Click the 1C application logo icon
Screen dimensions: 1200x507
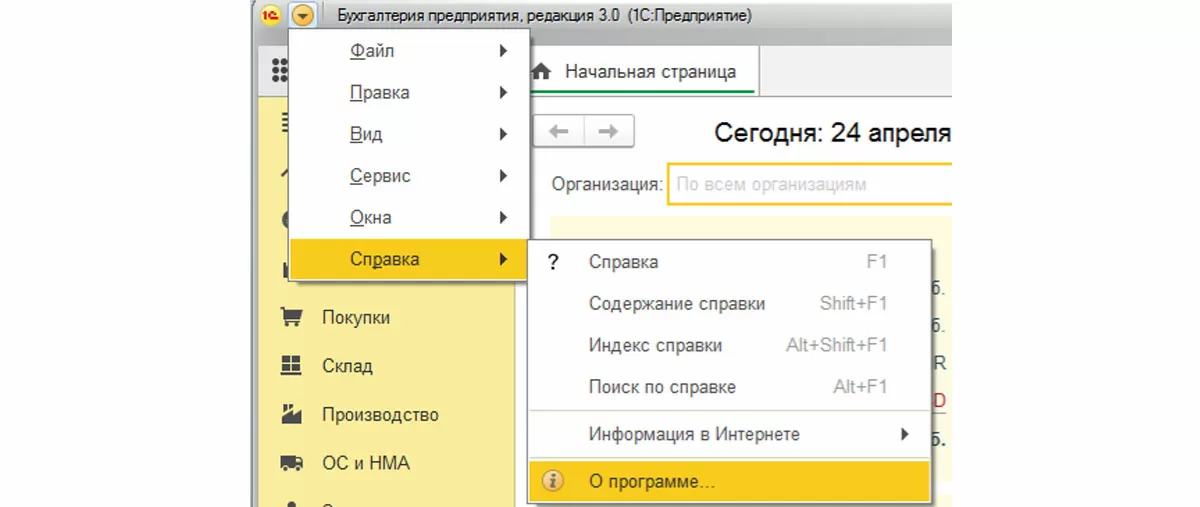pos(268,16)
